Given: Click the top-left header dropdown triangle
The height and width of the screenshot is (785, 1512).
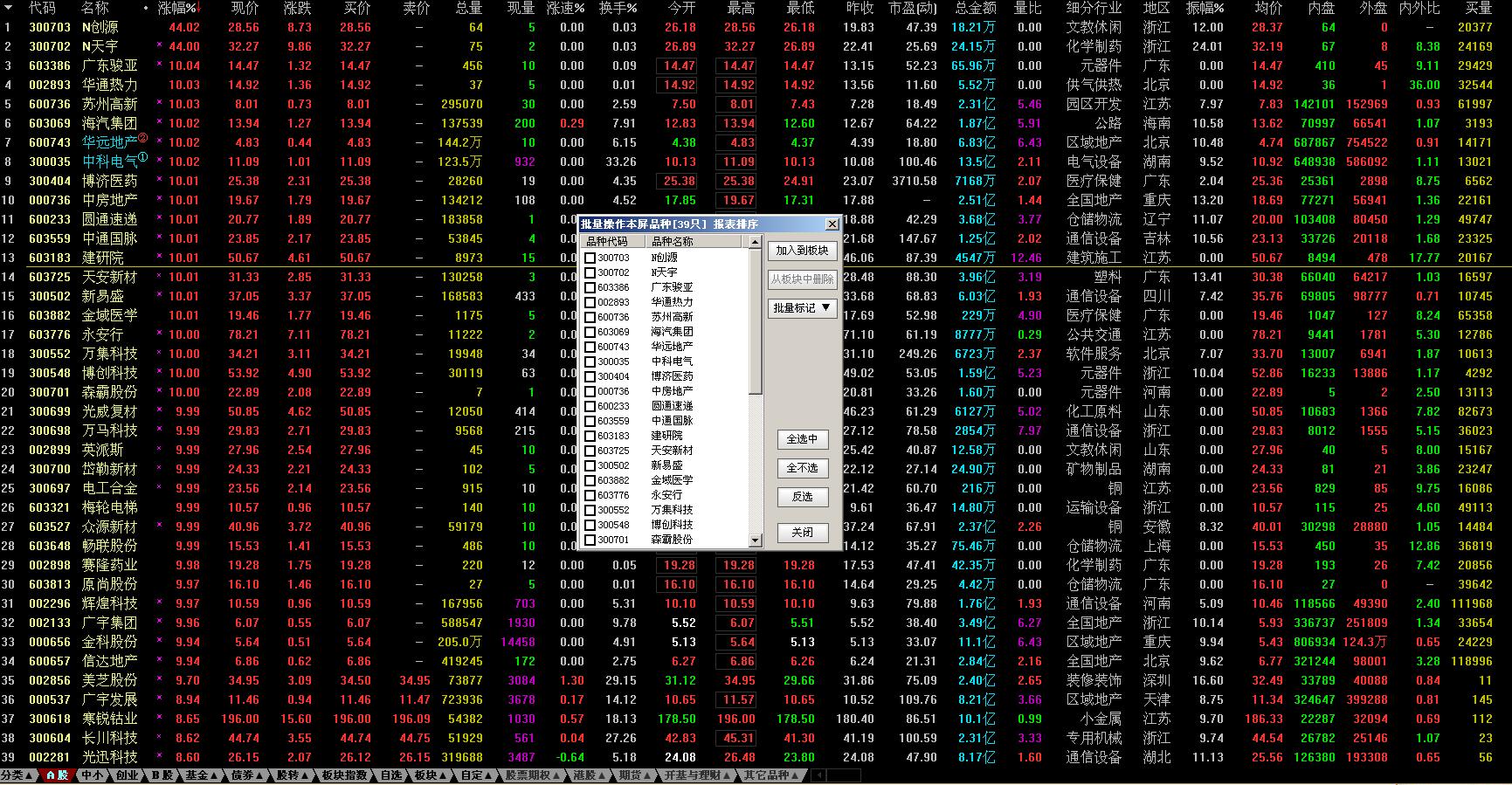Looking at the screenshot, I should (x=7, y=8).
